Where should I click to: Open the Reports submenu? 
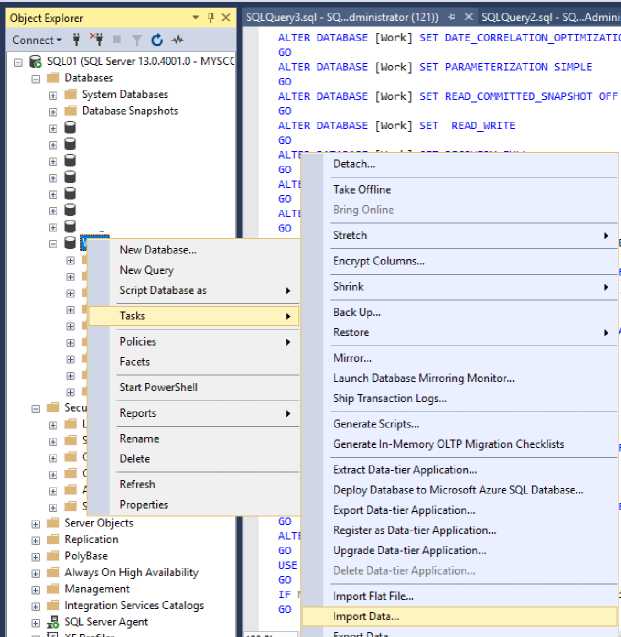[x=194, y=413]
